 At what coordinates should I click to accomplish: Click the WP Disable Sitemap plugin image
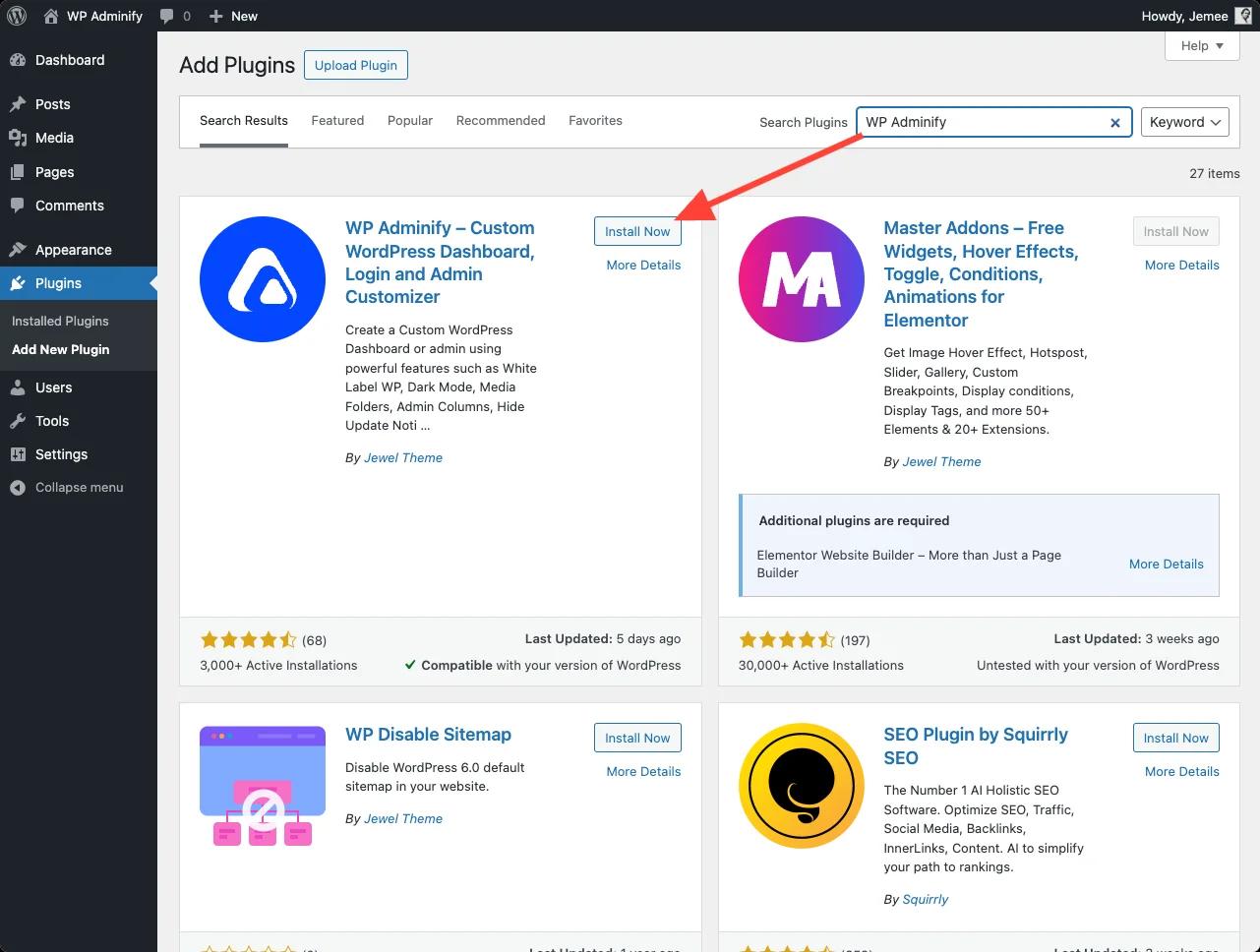(x=263, y=786)
